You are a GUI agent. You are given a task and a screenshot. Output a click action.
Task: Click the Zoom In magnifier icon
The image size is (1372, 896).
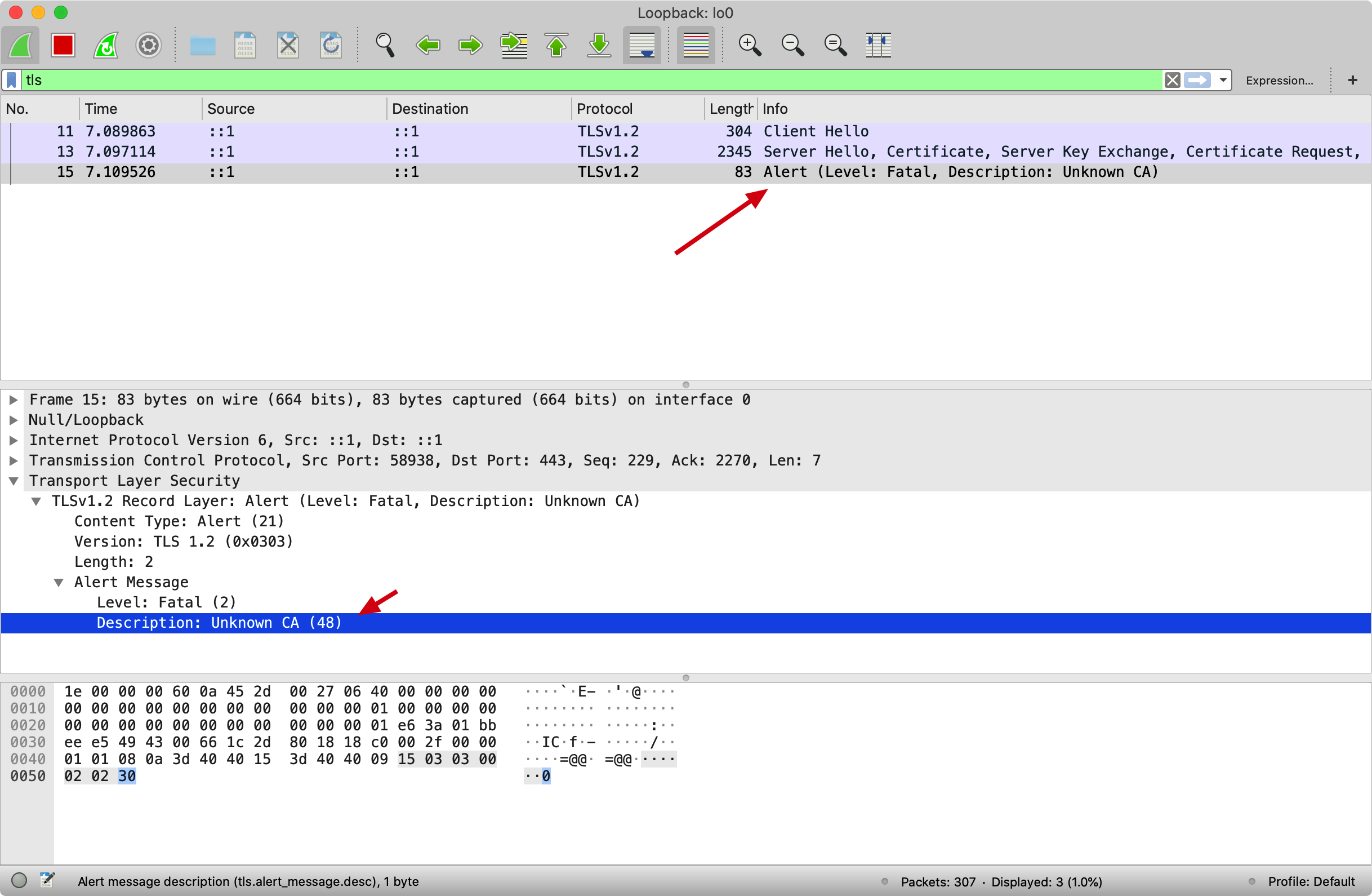(750, 45)
